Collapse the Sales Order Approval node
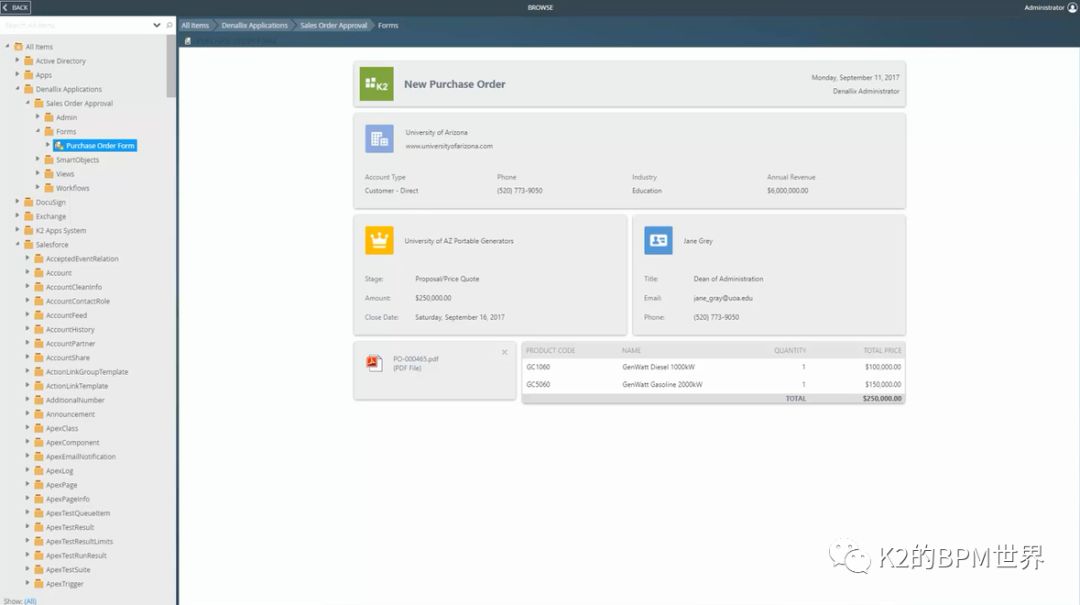This screenshot has width=1080, height=605. (x=28, y=103)
